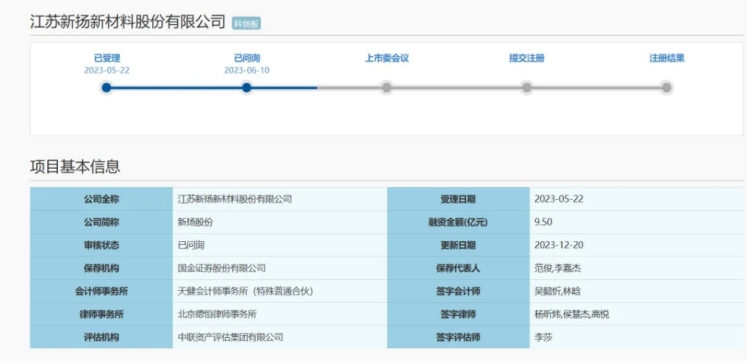Click the 已受理 timeline step dot
Image resolution: width=751 pixels, height=364 pixels.
tap(106, 88)
